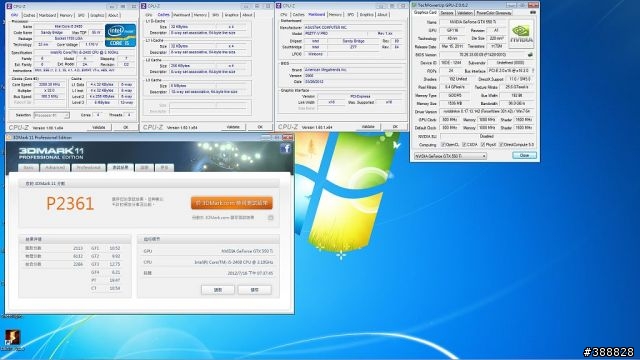640x360 pixels.
Task: Click the Bus Interface question mark icon
Action: pos(533,71)
